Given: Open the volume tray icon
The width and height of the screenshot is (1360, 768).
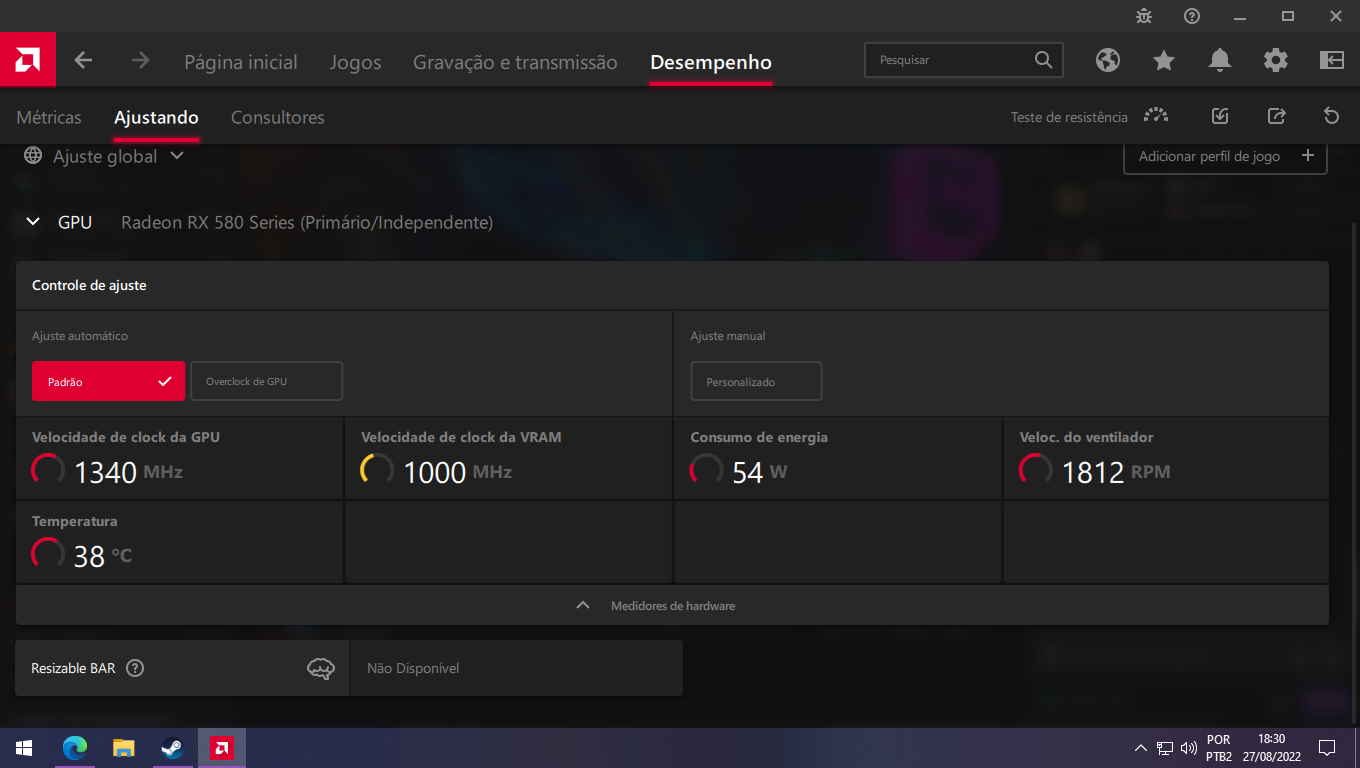Looking at the screenshot, I should pos(1189,748).
